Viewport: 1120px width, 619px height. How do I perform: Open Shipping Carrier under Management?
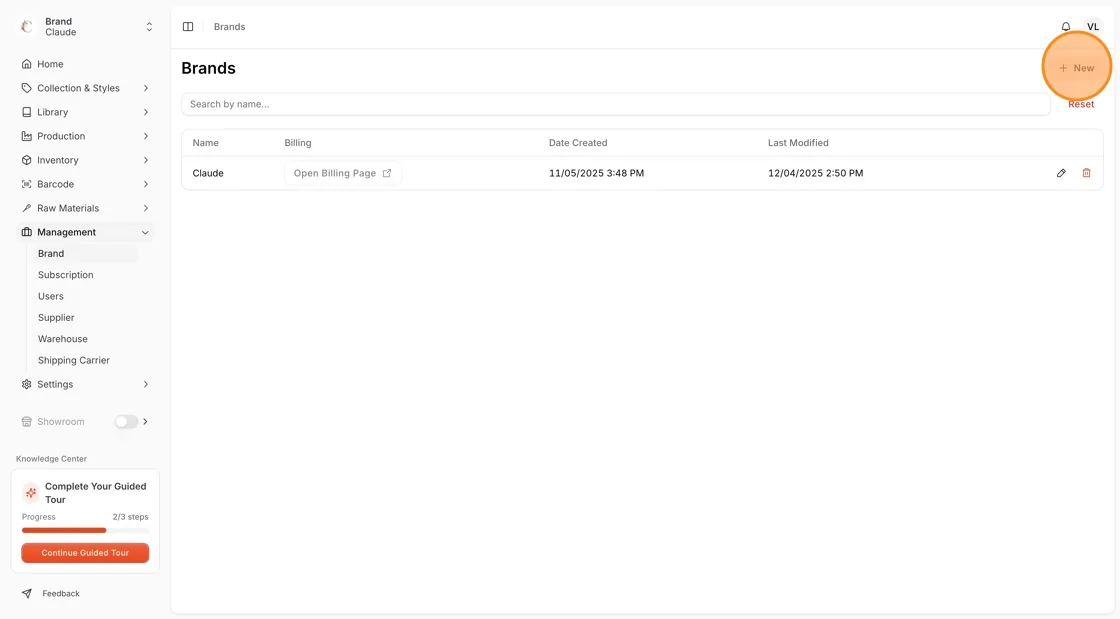[x=74, y=361]
